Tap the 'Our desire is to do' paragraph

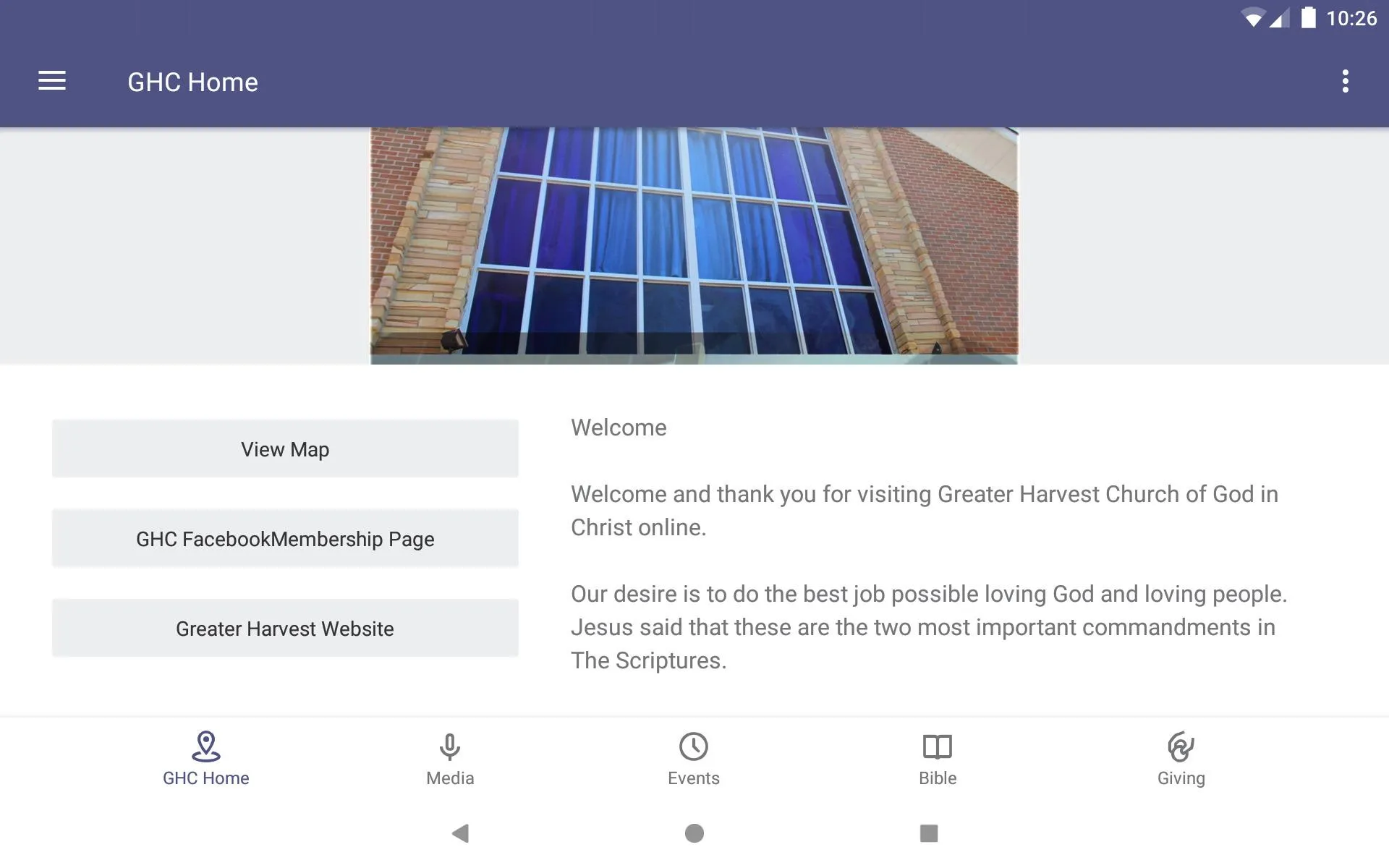[x=929, y=627]
